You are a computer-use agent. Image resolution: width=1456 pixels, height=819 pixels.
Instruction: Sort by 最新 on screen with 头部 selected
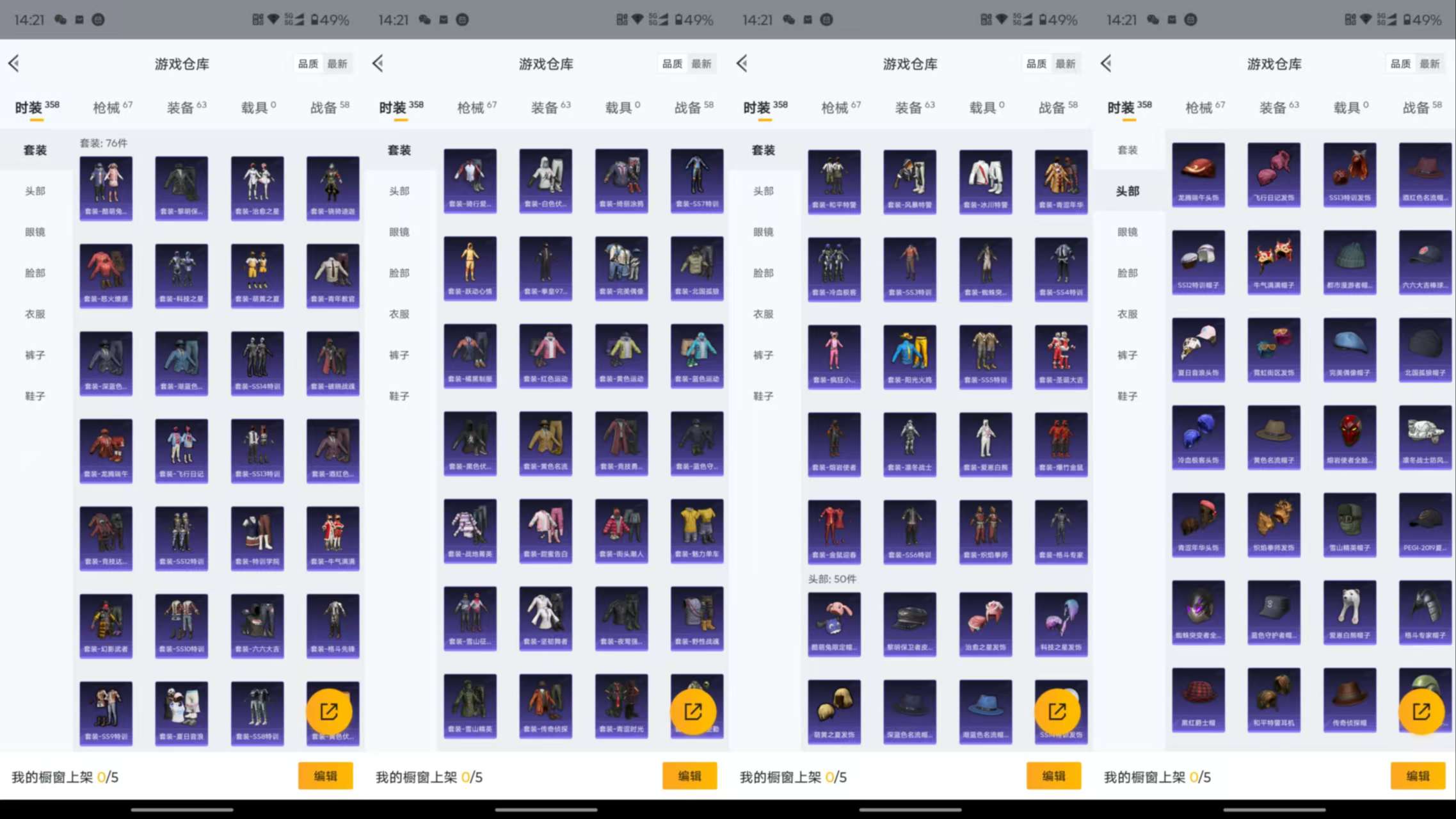tap(1430, 63)
